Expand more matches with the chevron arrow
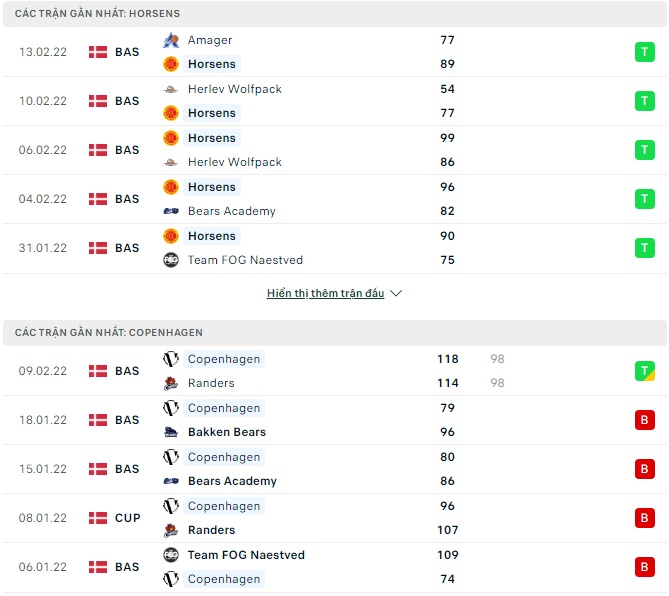Viewport: 669px width, 596px height. point(396,294)
